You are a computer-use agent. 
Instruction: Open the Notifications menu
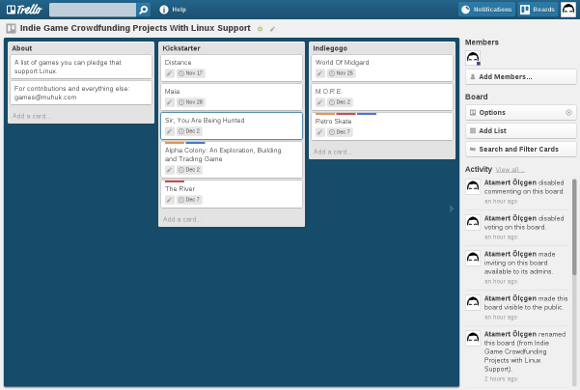pos(487,10)
